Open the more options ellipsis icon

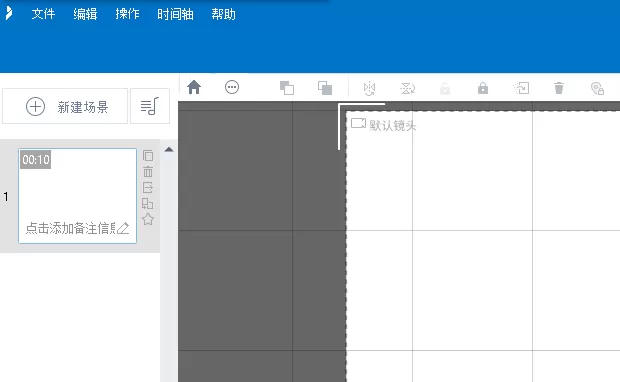coord(232,87)
